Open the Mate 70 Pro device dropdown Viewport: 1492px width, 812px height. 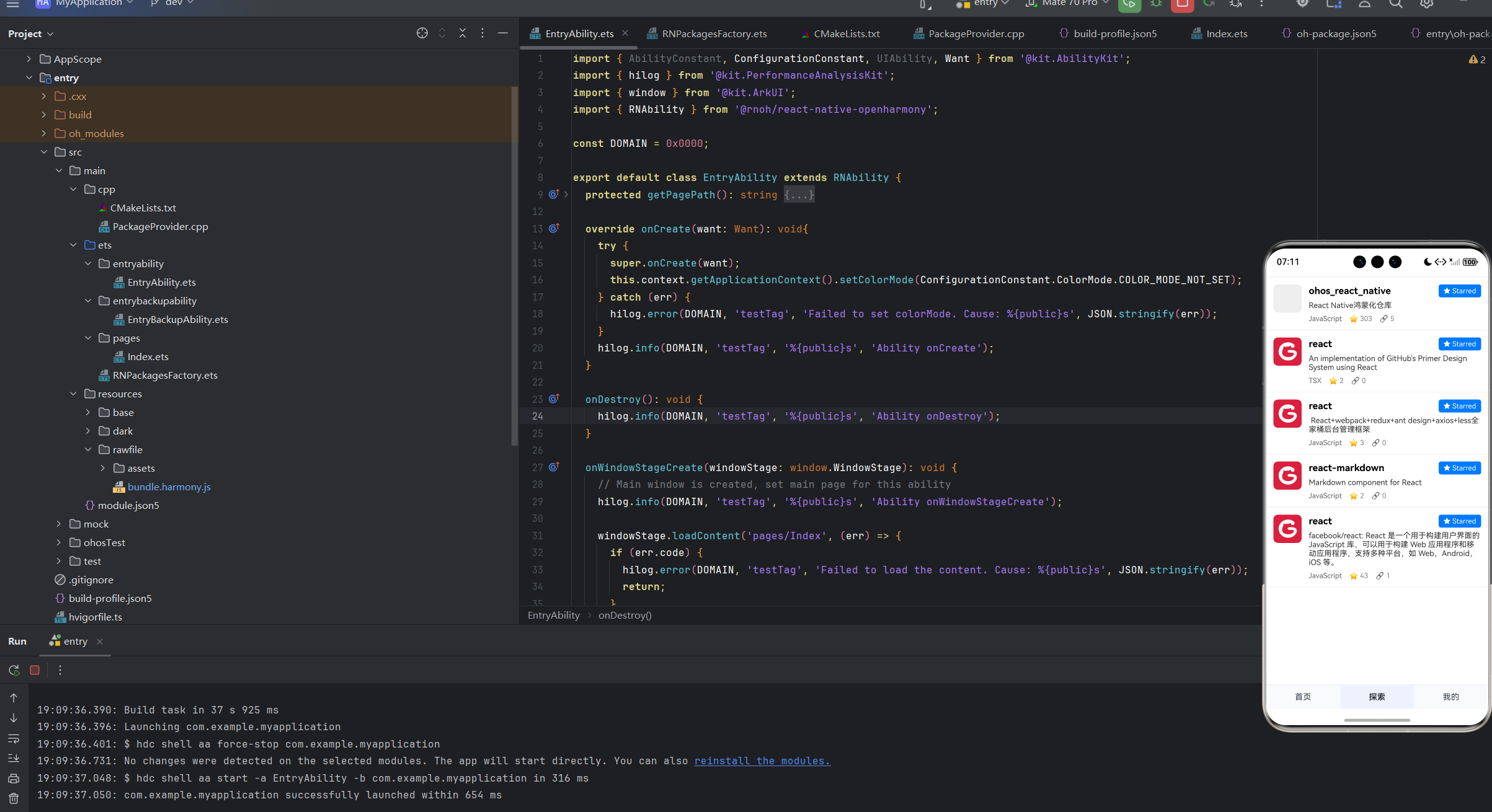(x=1070, y=3)
